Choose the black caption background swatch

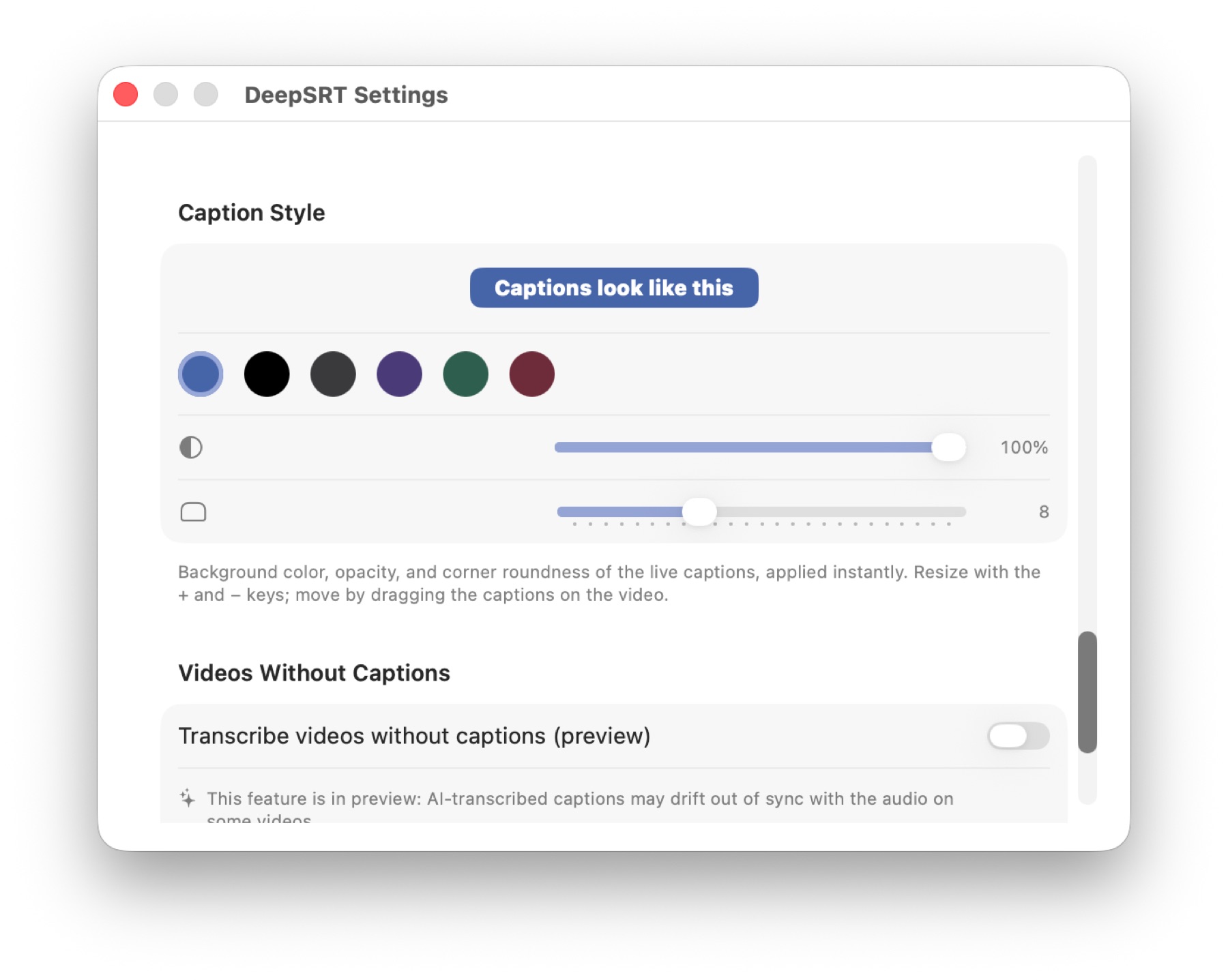(267, 374)
